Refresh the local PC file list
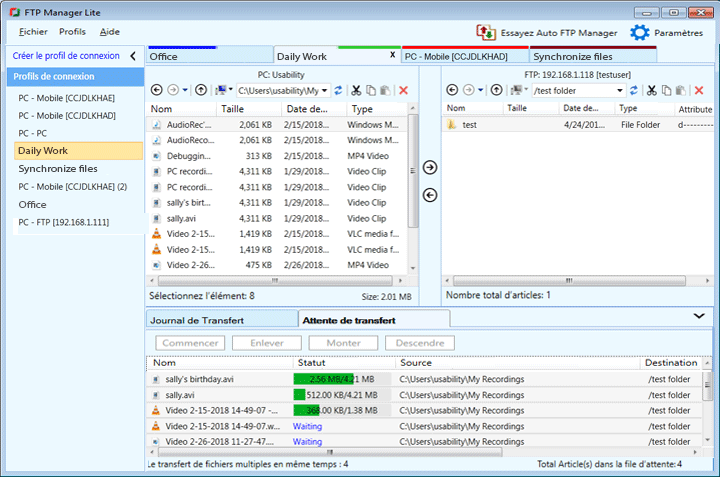720x477 pixels. click(338, 91)
